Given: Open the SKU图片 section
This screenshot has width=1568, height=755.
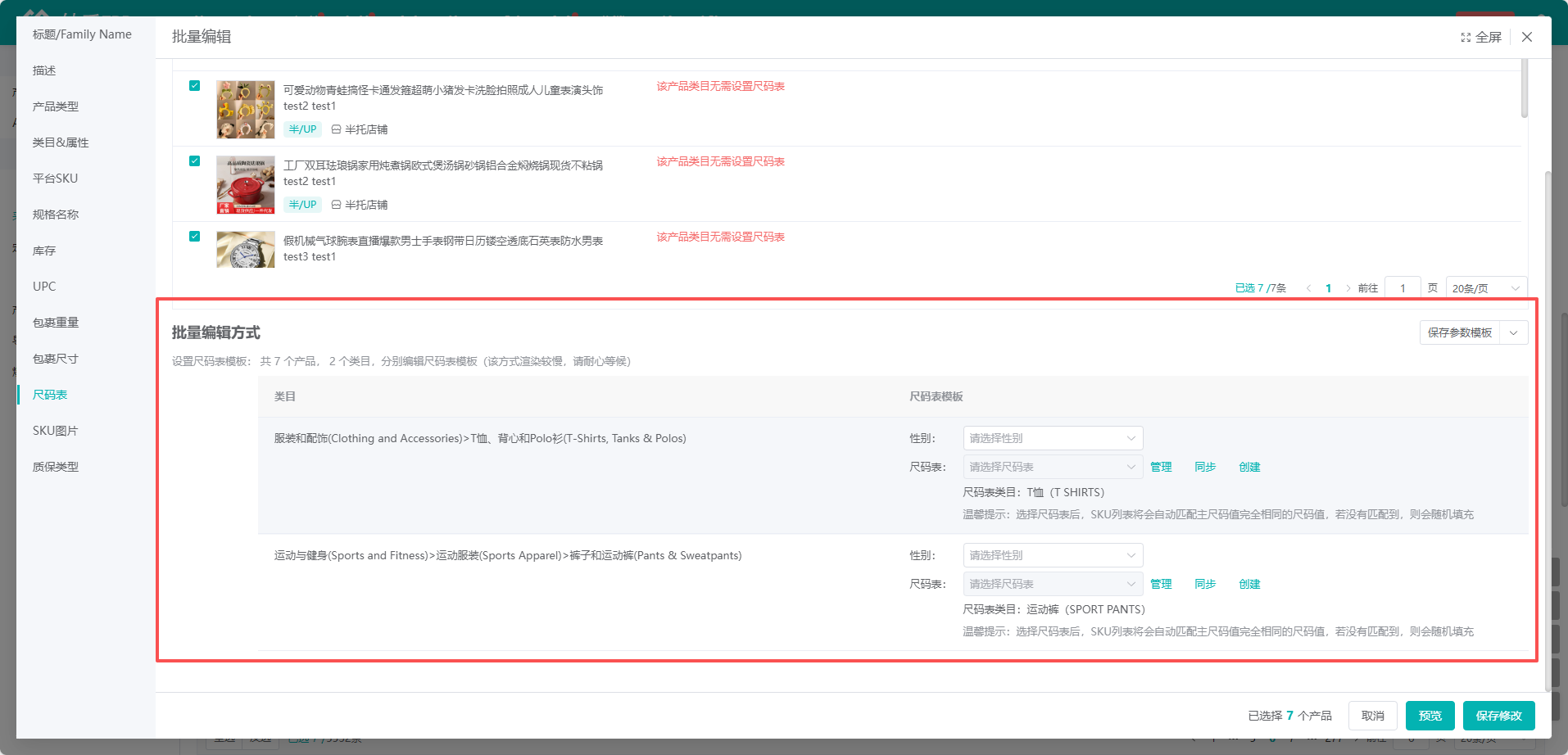Looking at the screenshot, I should (x=55, y=431).
